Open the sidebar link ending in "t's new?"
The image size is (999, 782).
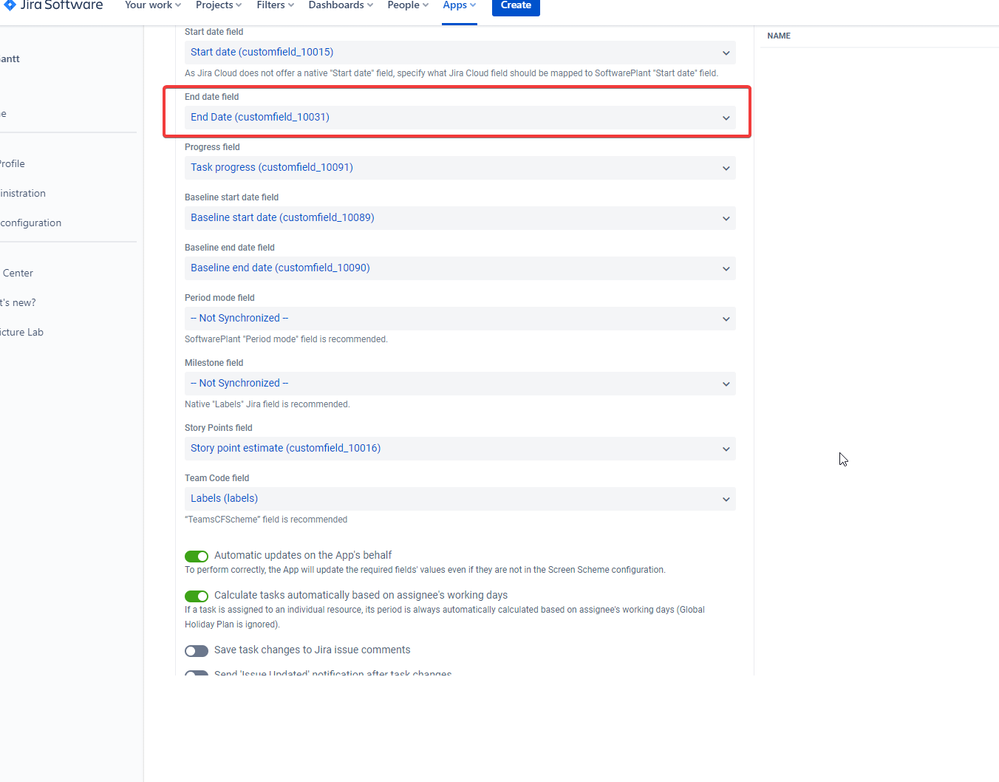(18, 303)
